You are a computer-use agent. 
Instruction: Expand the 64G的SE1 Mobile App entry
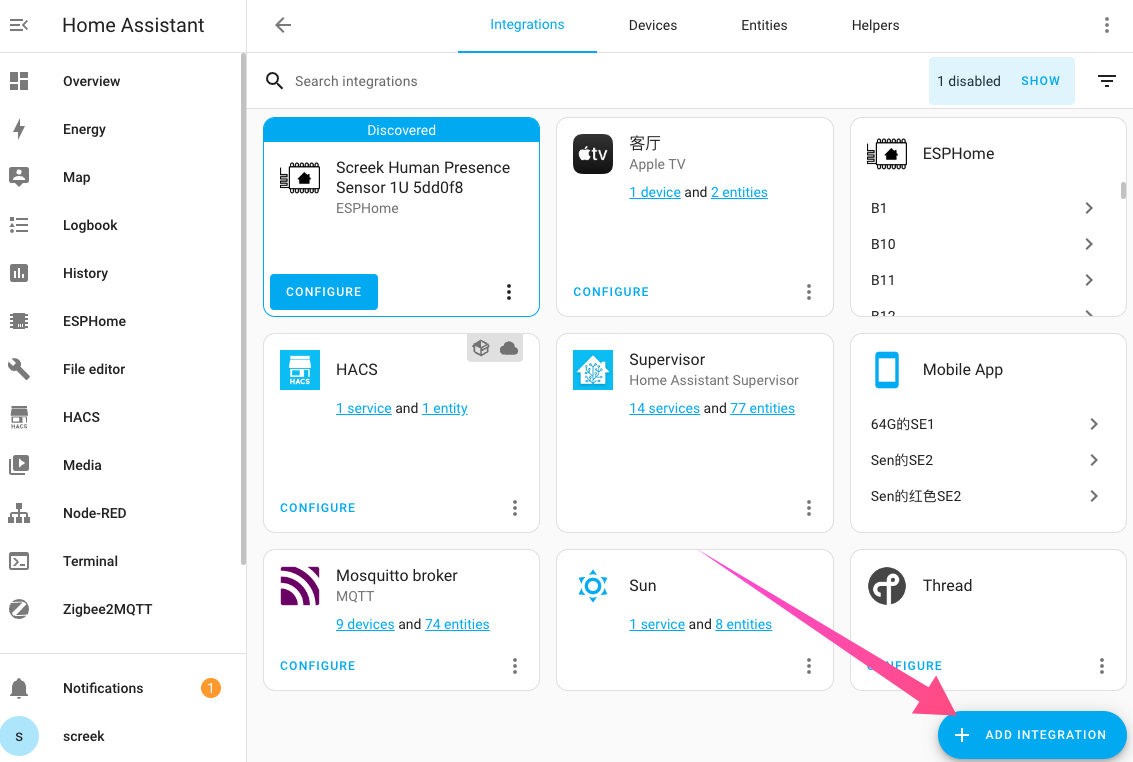[x=1093, y=424]
